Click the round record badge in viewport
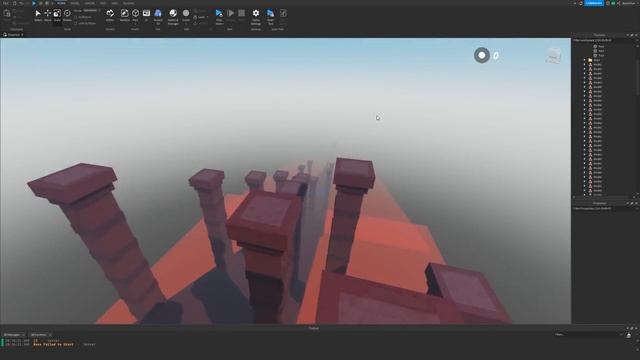This screenshot has height=360, width=640. [x=482, y=55]
